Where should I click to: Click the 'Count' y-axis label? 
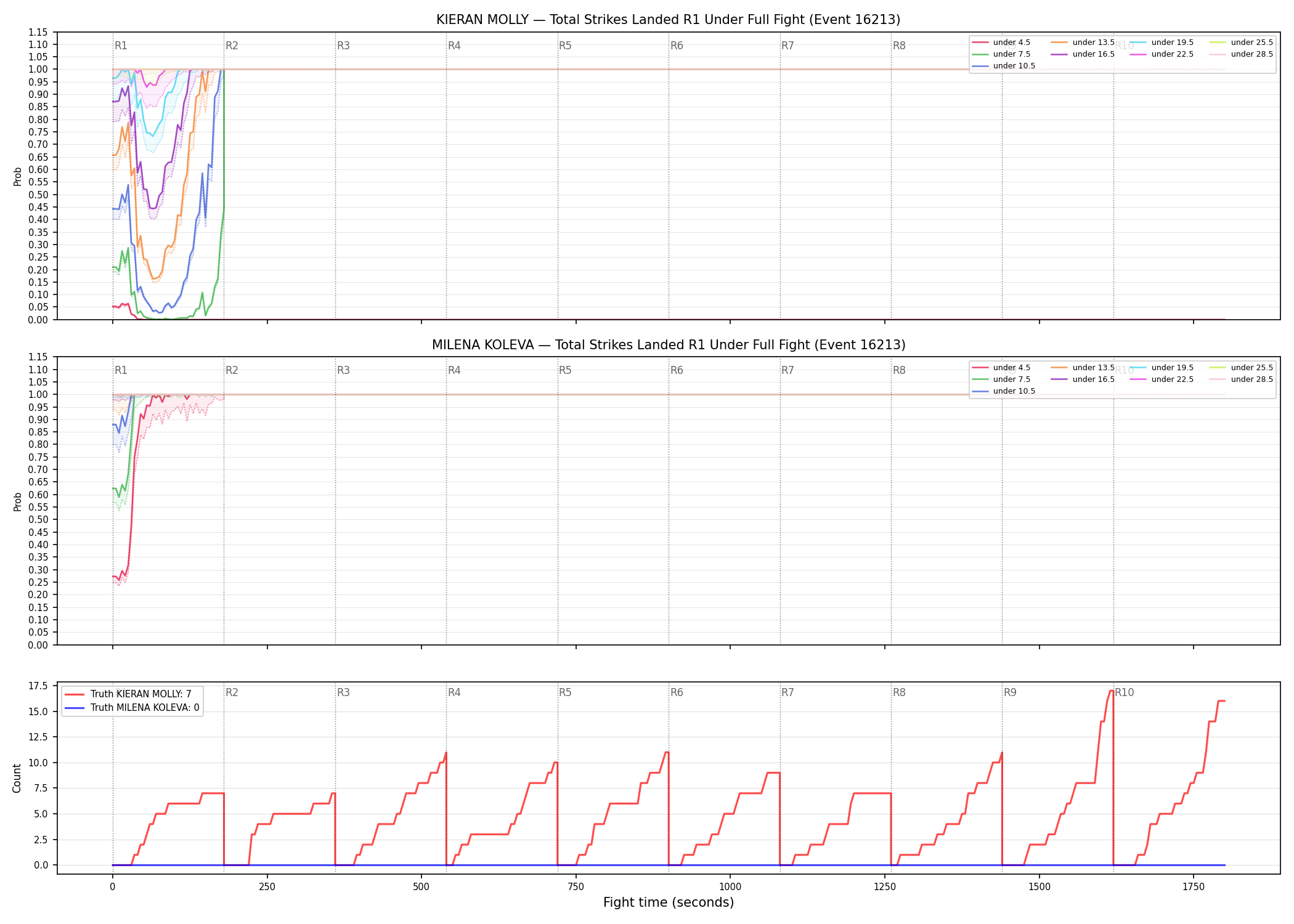[x=17, y=778]
